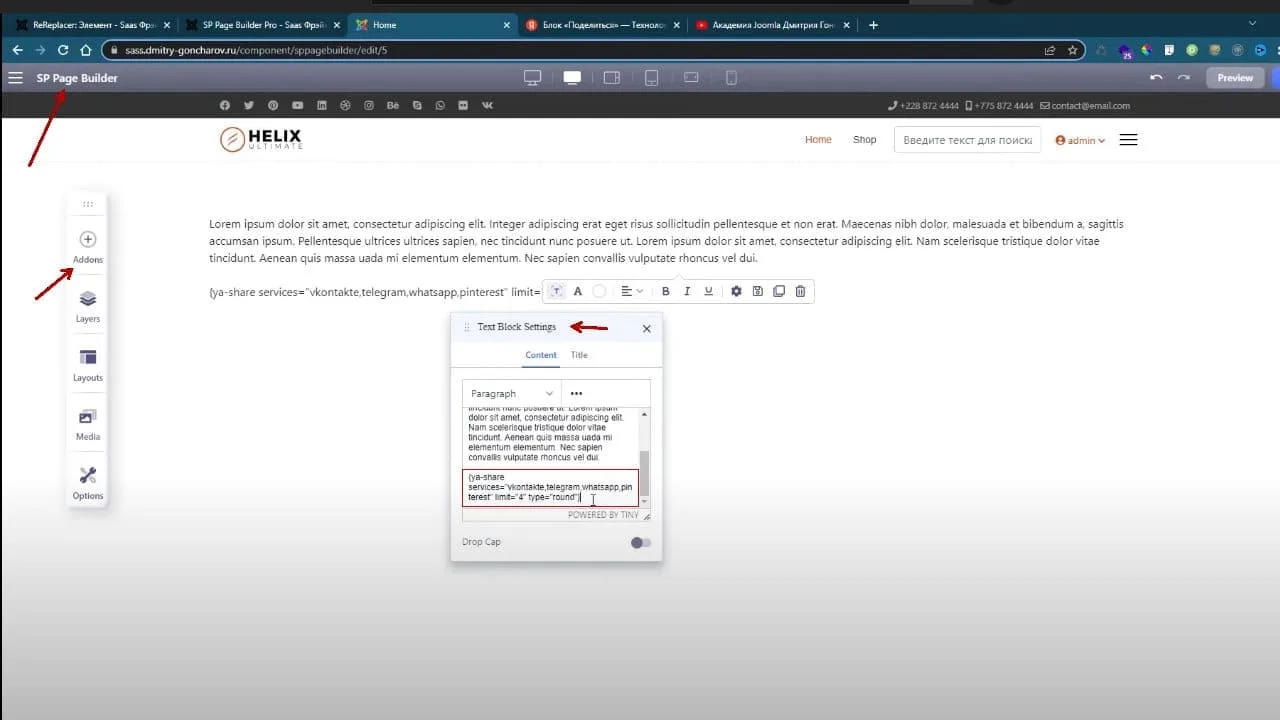Switch to the large desktop device view

click(x=532, y=78)
